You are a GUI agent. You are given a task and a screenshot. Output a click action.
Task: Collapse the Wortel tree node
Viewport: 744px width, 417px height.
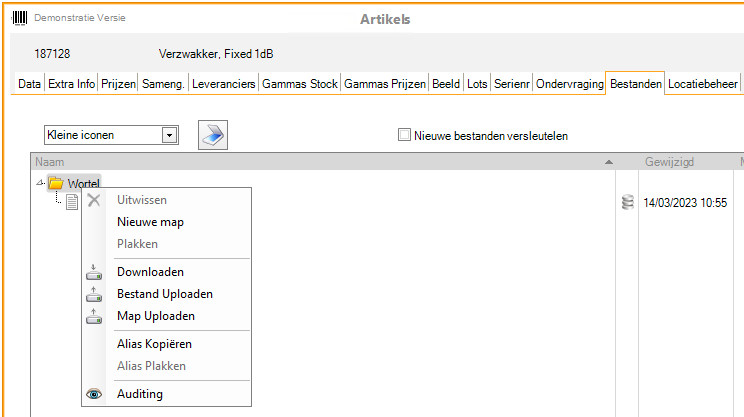point(39,183)
